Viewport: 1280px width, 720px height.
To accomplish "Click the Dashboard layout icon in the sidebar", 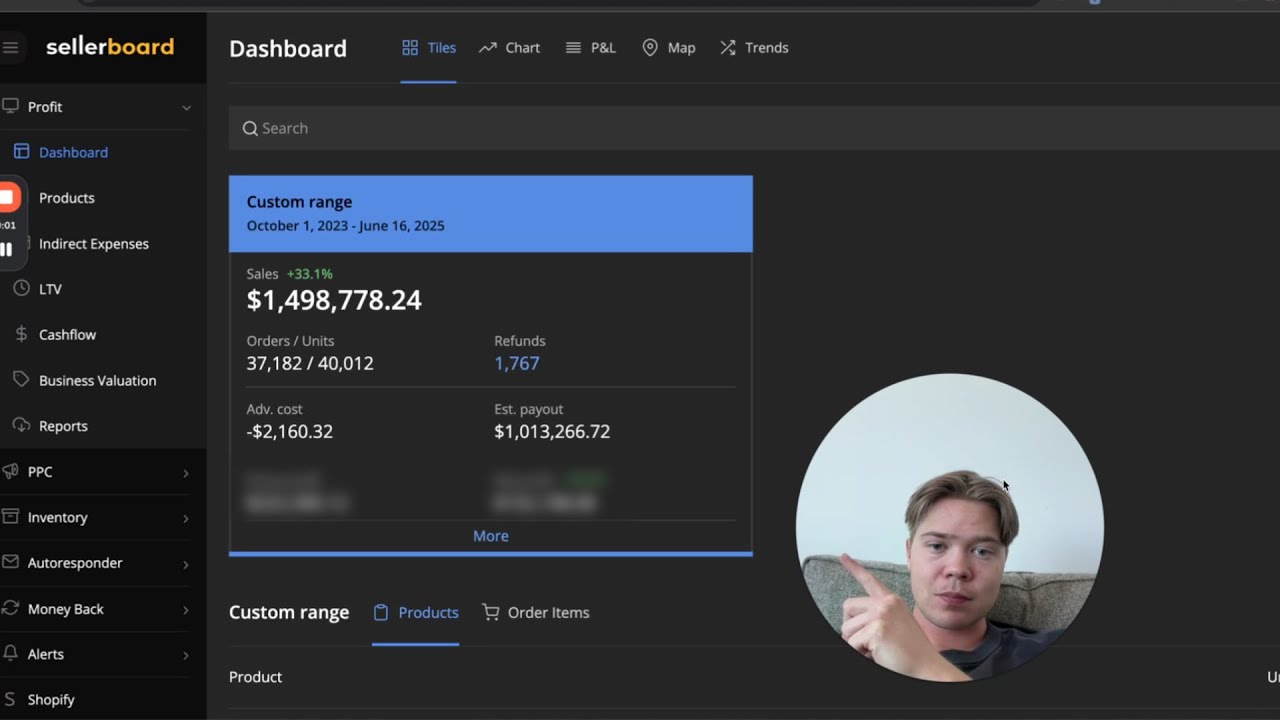I will coord(21,152).
